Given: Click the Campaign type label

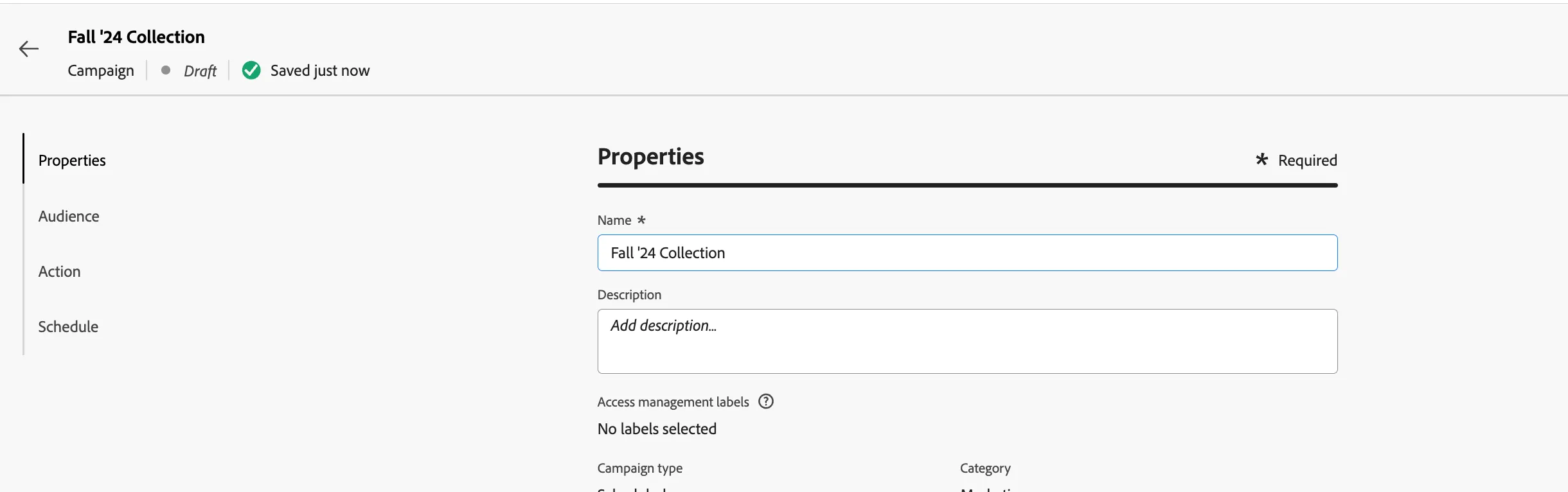Looking at the screenshot, I should tap(640, 468).
